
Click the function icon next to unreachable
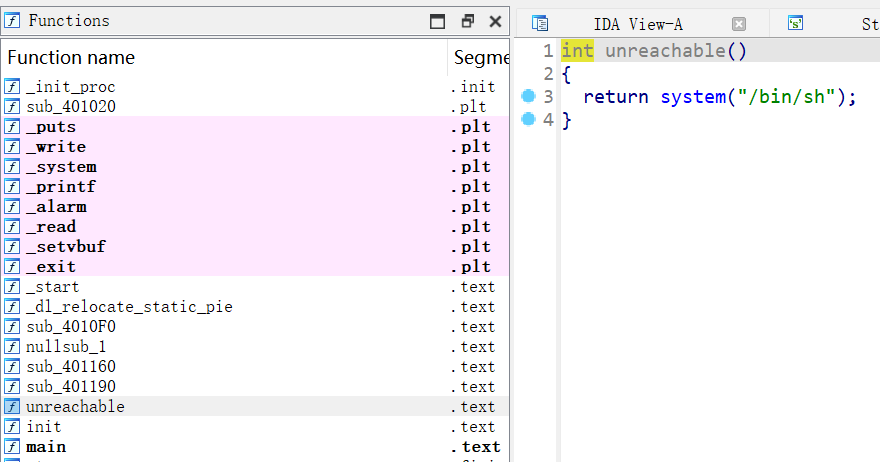pyautogui.click(x=12, y=406)
